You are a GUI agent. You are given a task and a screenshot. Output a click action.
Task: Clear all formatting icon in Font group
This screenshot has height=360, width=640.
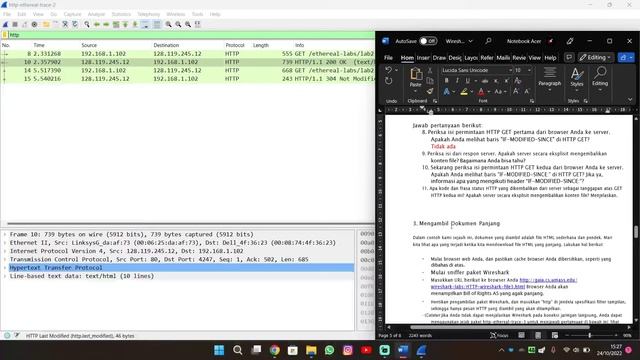coord(518,81)
